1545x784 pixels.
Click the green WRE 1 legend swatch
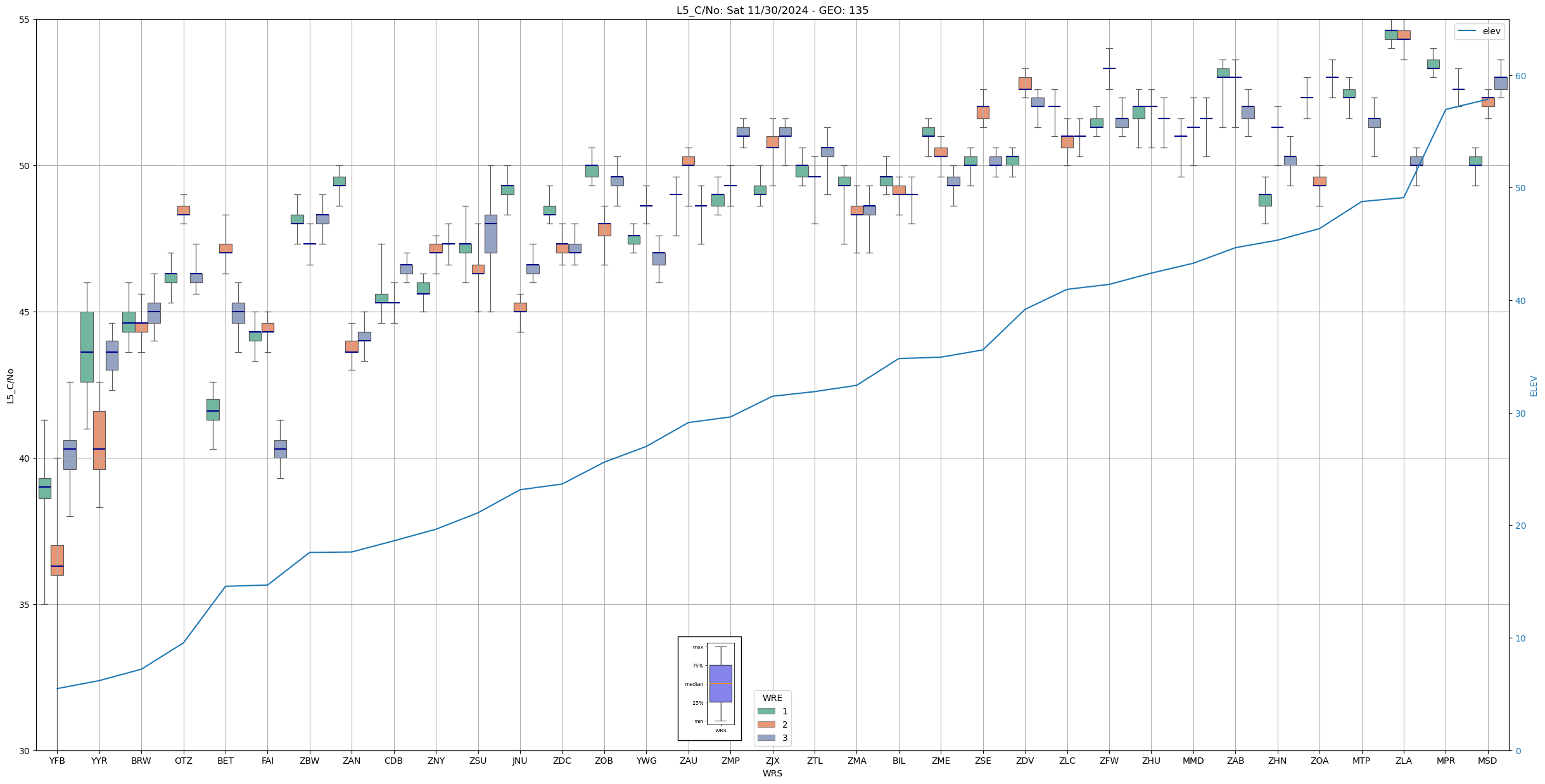pos(766,712)
